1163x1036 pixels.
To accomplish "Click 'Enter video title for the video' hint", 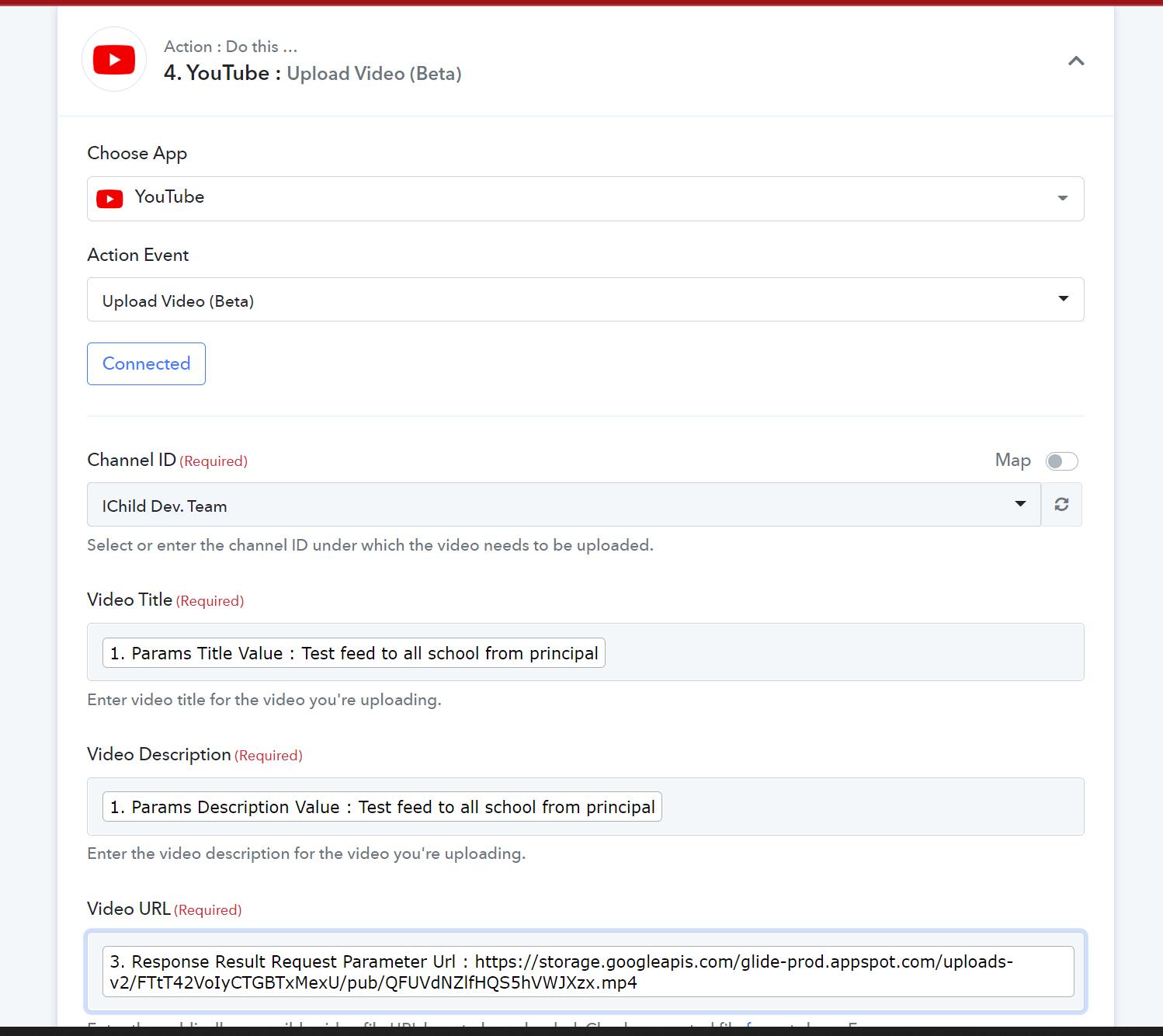I will click(x=264, y=700).
